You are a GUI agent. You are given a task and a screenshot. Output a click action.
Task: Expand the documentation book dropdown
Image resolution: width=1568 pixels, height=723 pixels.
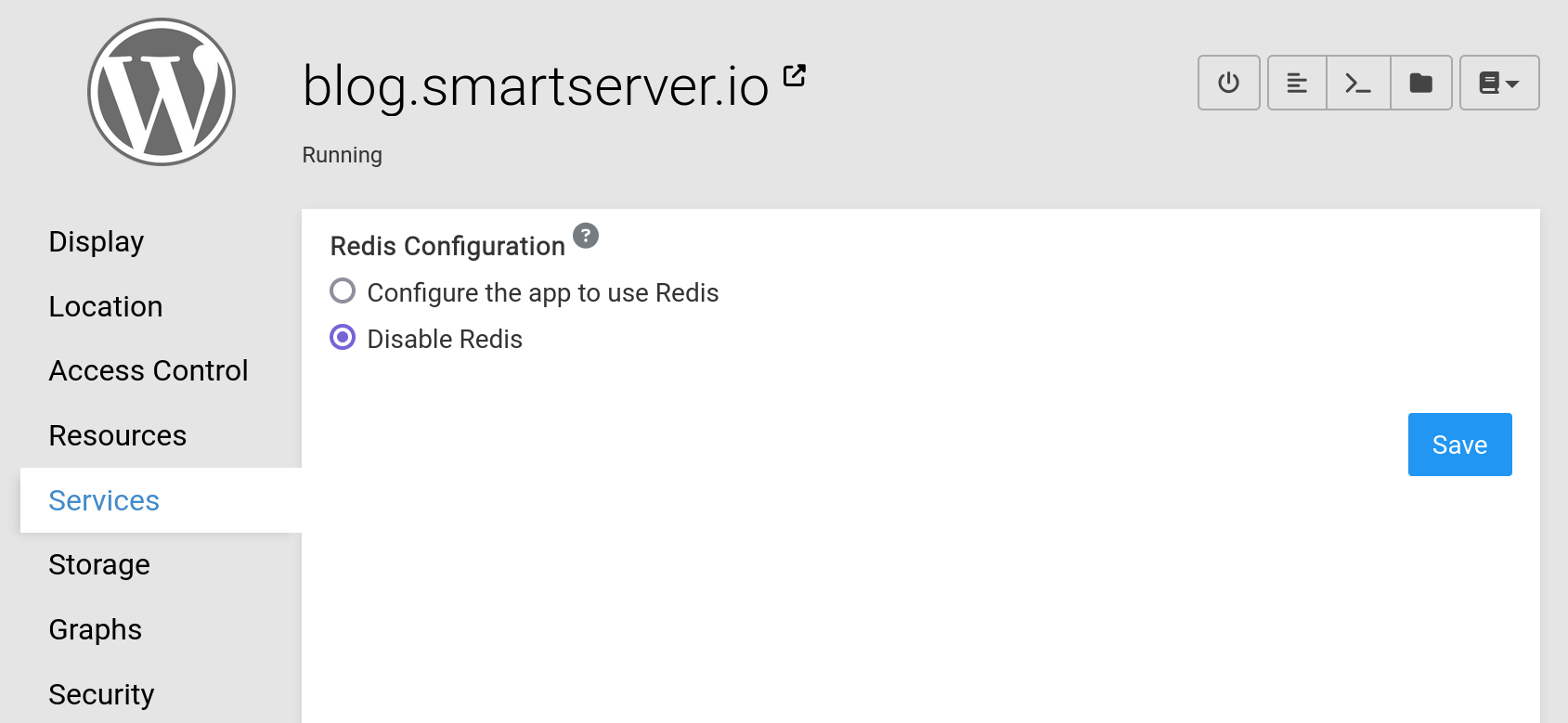[x=1498, y=83]
